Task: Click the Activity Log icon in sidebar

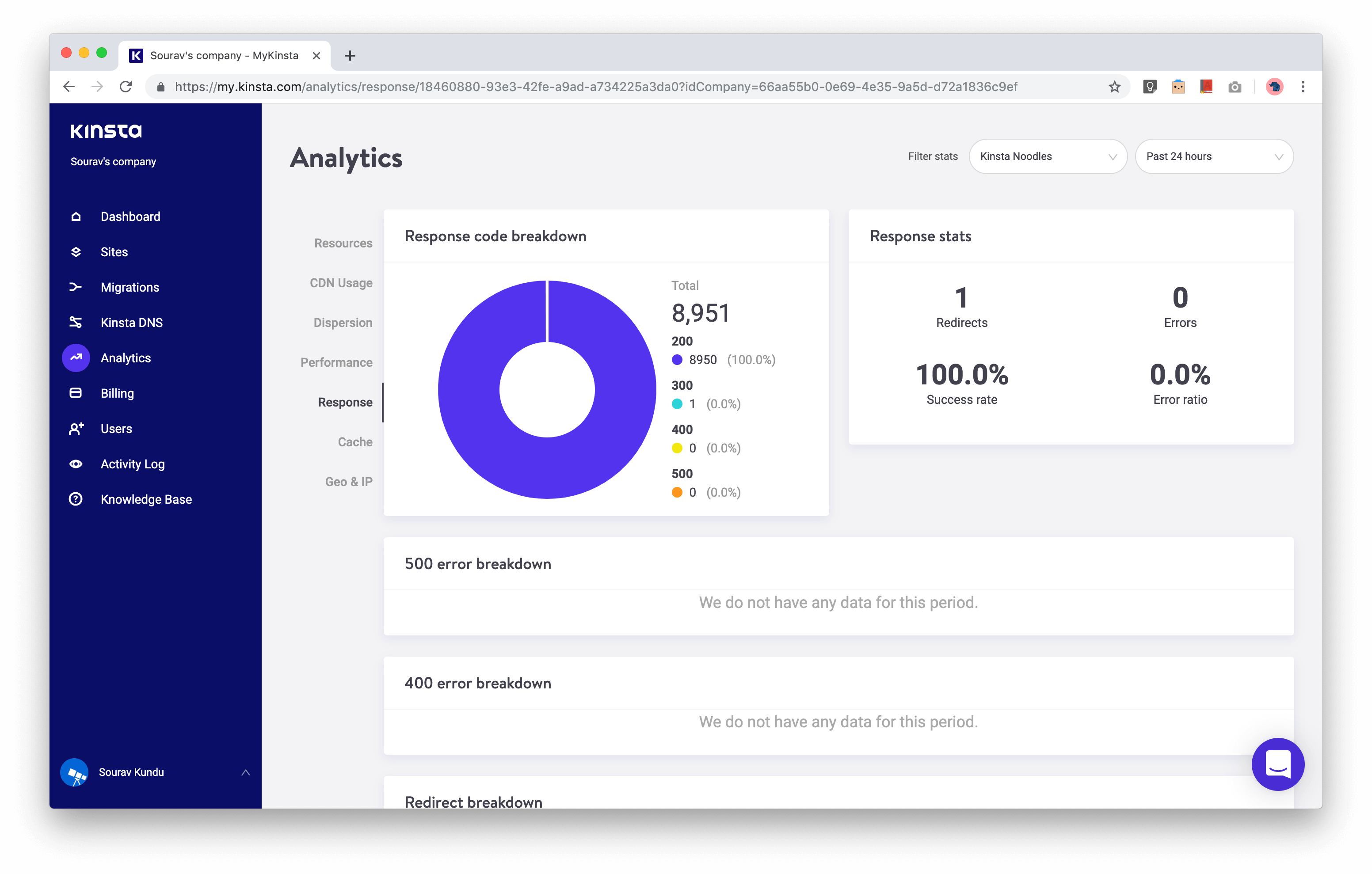Action: coord(77,463)
